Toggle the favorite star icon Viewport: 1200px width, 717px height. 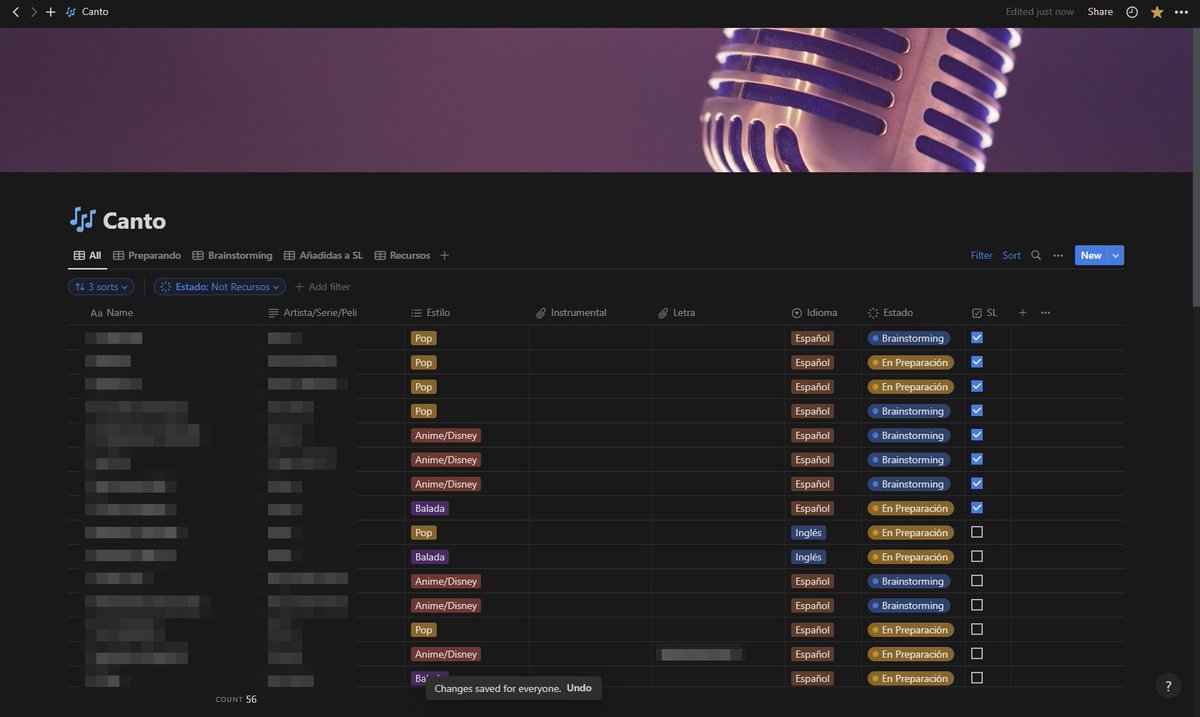(1157, 12)
